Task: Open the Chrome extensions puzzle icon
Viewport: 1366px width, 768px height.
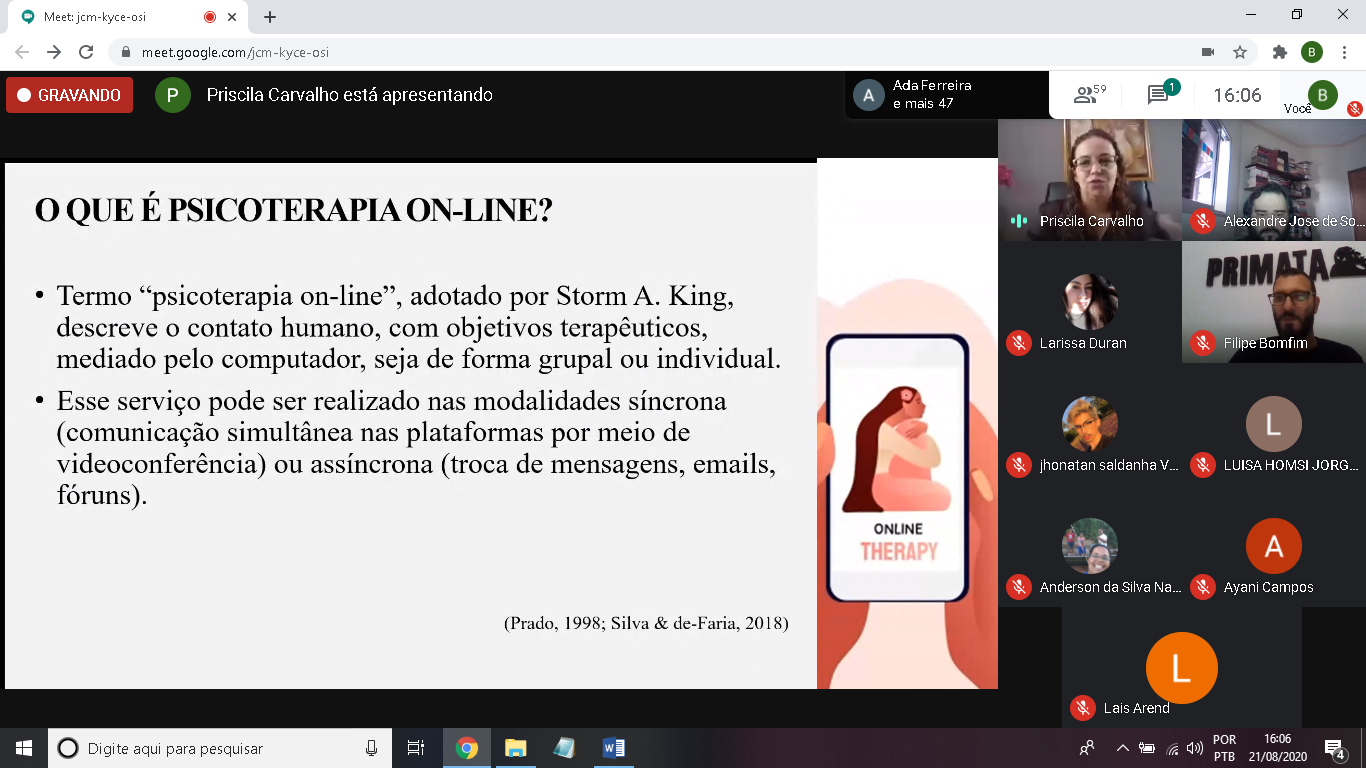Action: pyautogui.click(x=1279, y=52)
